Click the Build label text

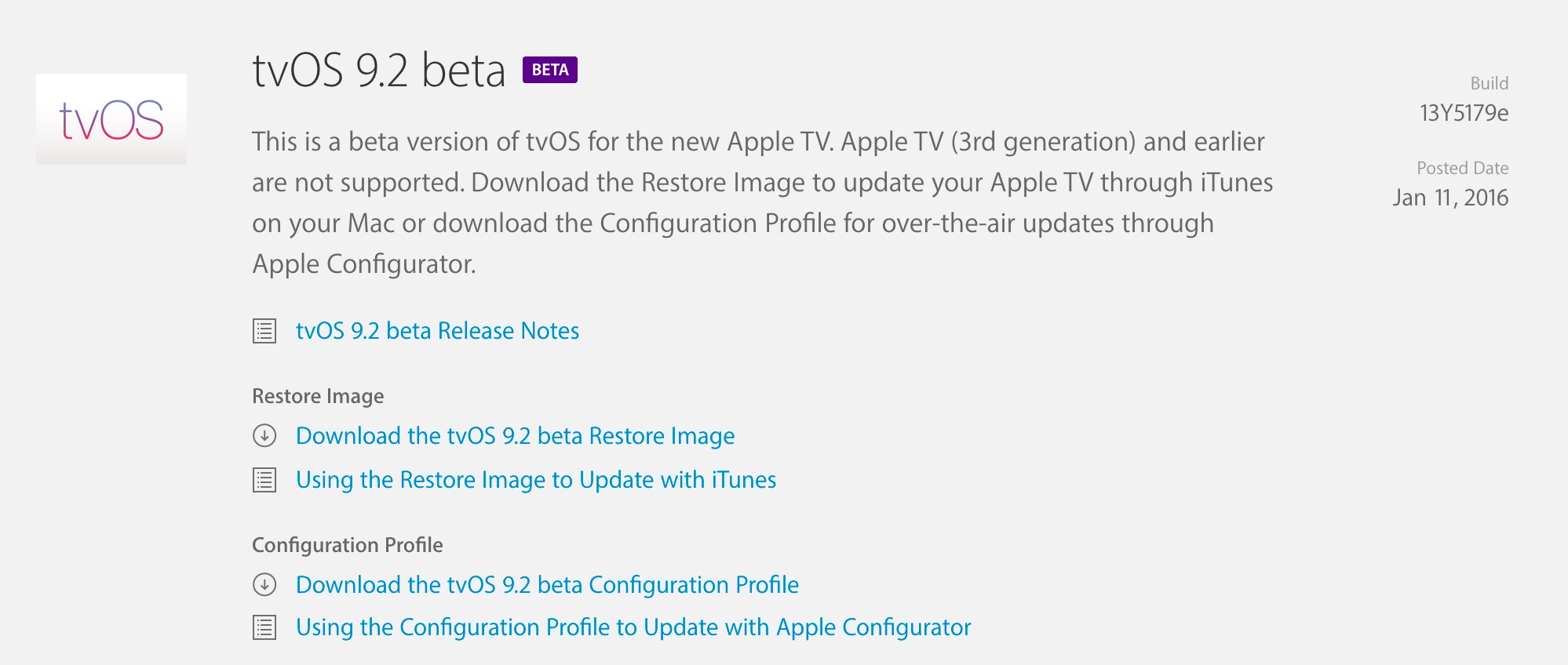1489,83
